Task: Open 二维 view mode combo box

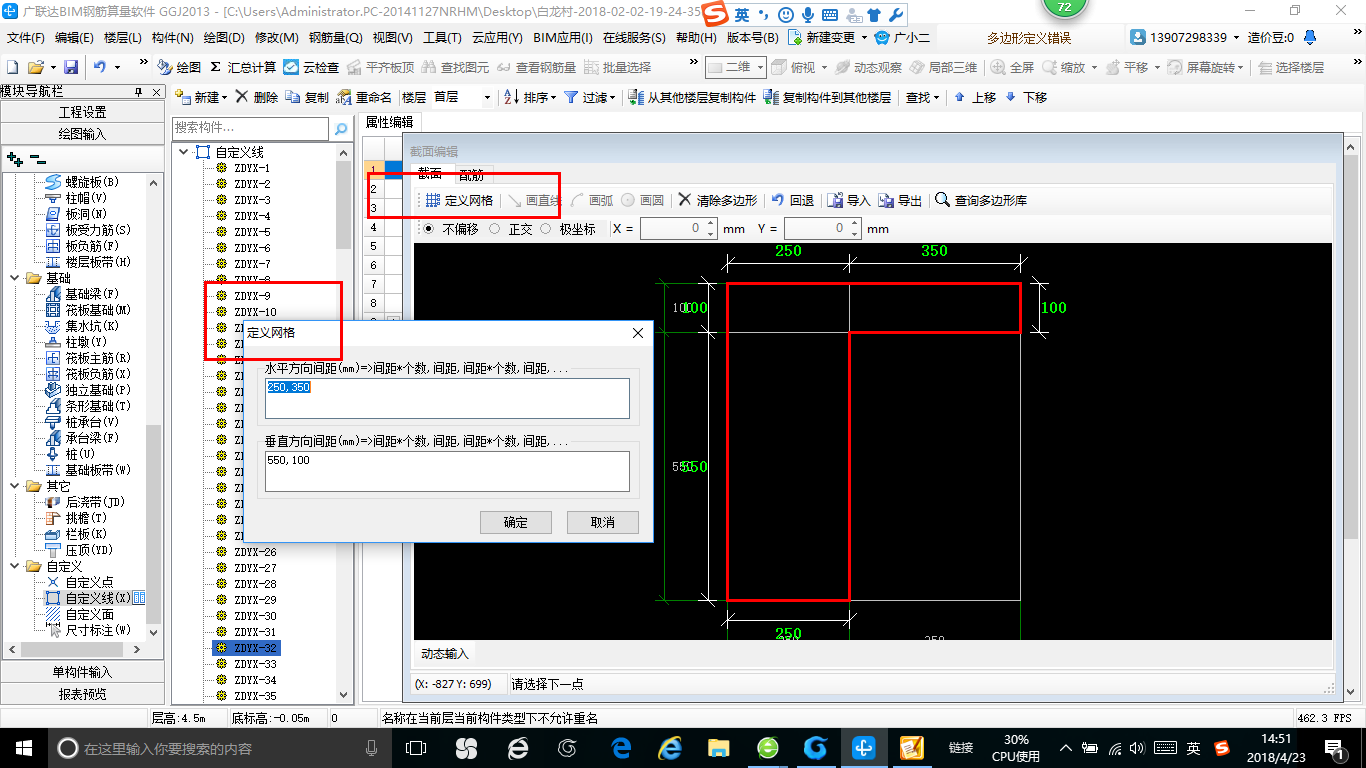Action: 736,67
